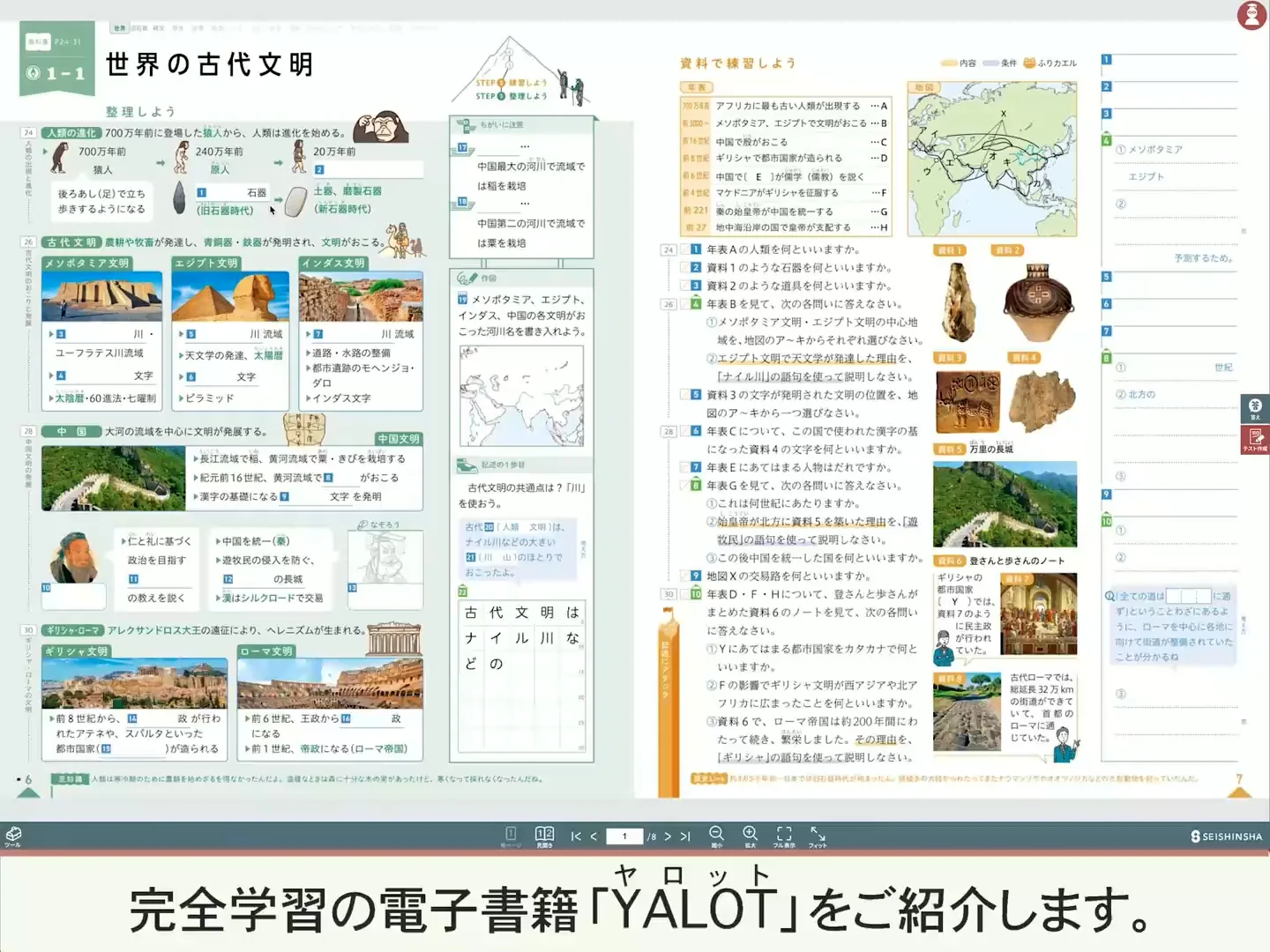1270x952 pixels.
Task: Click the 中国文明 label tag
Action: 399,438
